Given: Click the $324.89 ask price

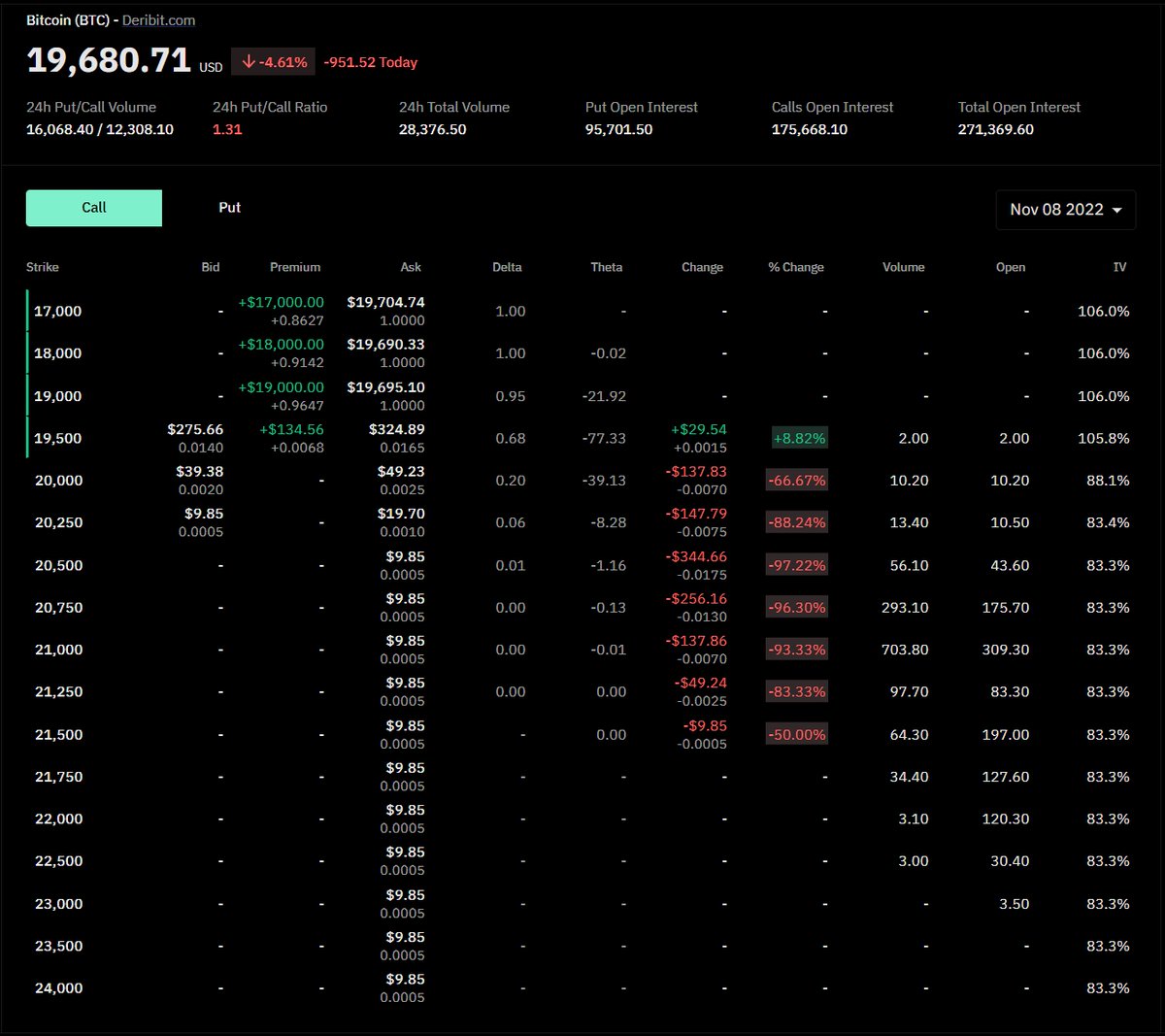Looking at the screenshot, I should coord(397,429).
